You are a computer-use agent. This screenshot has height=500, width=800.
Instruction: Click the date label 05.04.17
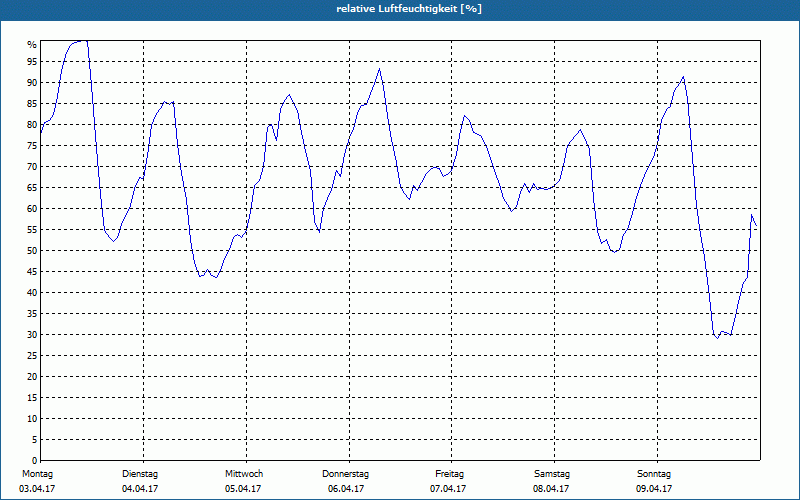pos(243,489)
